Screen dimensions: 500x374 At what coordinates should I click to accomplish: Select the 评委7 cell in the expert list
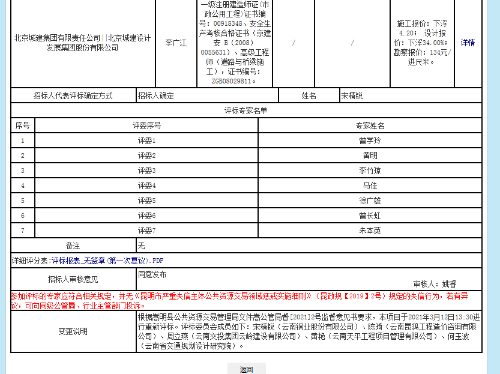coord(147,231)
